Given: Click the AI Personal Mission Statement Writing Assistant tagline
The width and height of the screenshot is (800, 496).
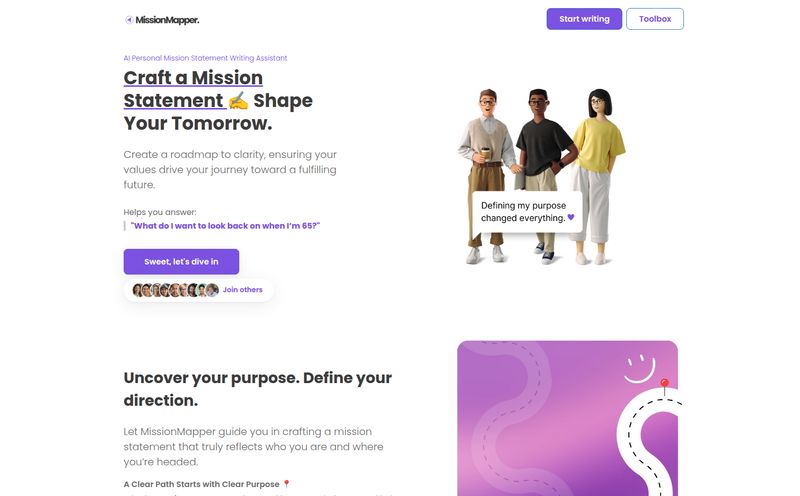Looking at the screenshot, I should click(205, 58).
